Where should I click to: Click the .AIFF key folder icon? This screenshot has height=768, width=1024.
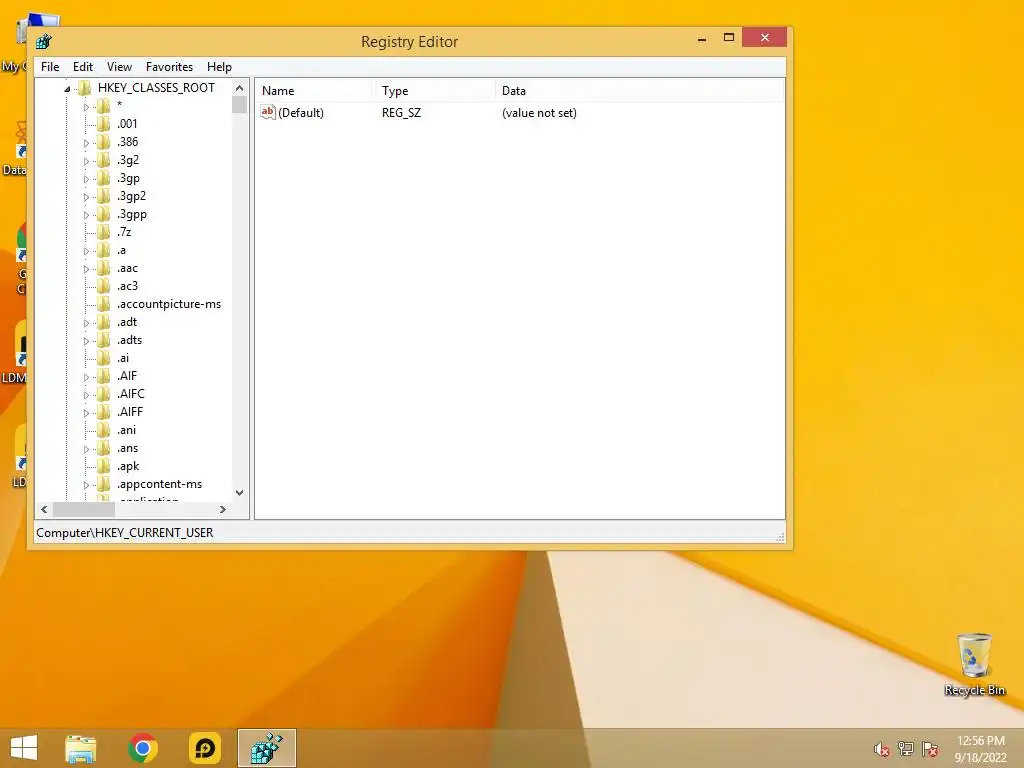(103, 412)
